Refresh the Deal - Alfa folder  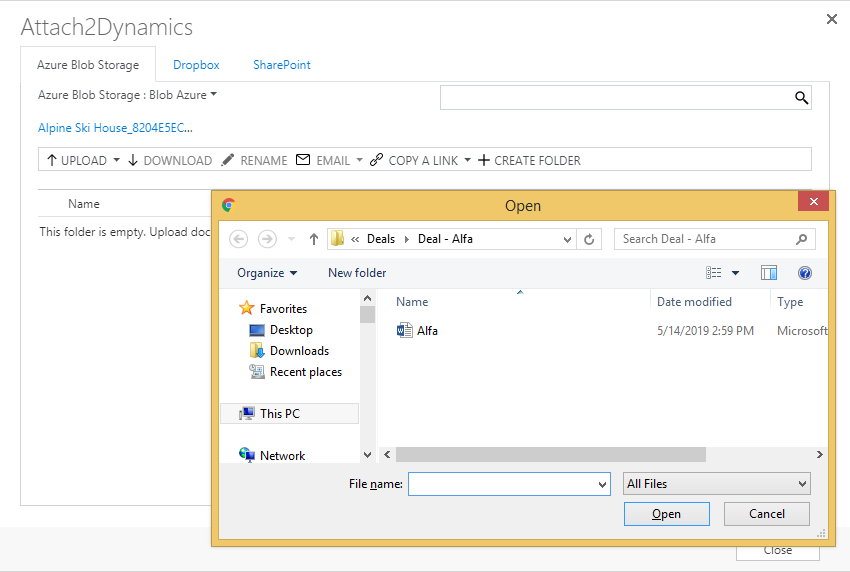(x=589, y=239)
